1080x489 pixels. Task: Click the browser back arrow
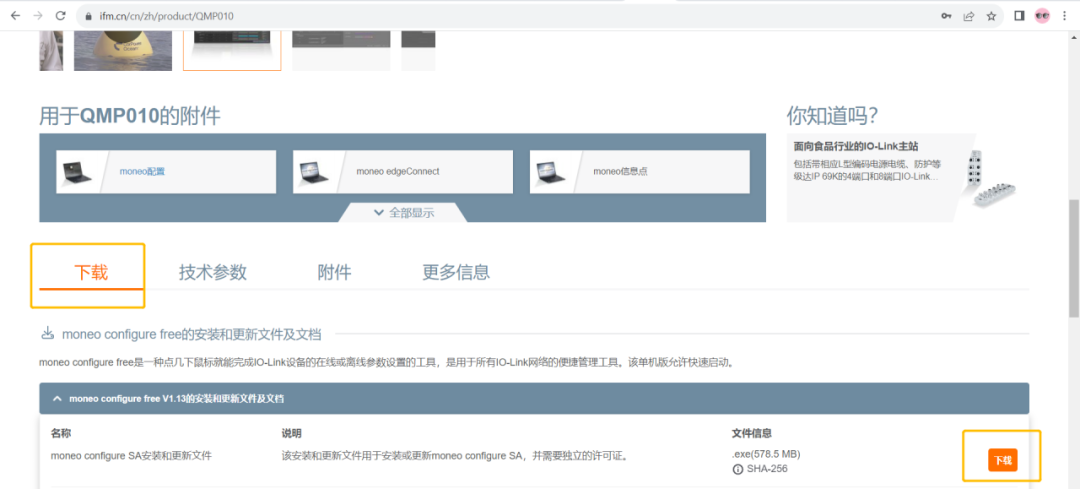(15, 16)
